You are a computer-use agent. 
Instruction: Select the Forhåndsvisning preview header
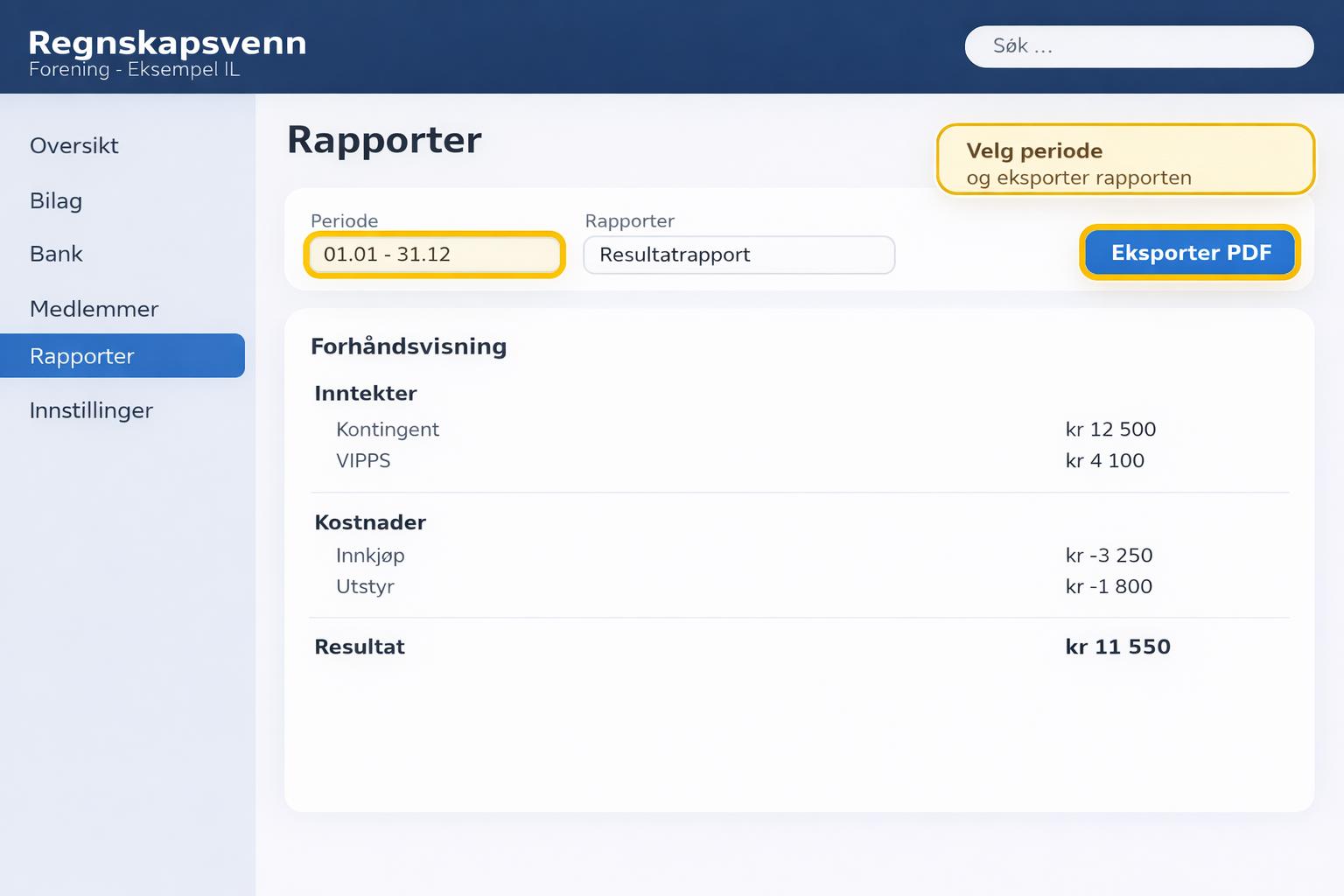(x=409, y=346)
